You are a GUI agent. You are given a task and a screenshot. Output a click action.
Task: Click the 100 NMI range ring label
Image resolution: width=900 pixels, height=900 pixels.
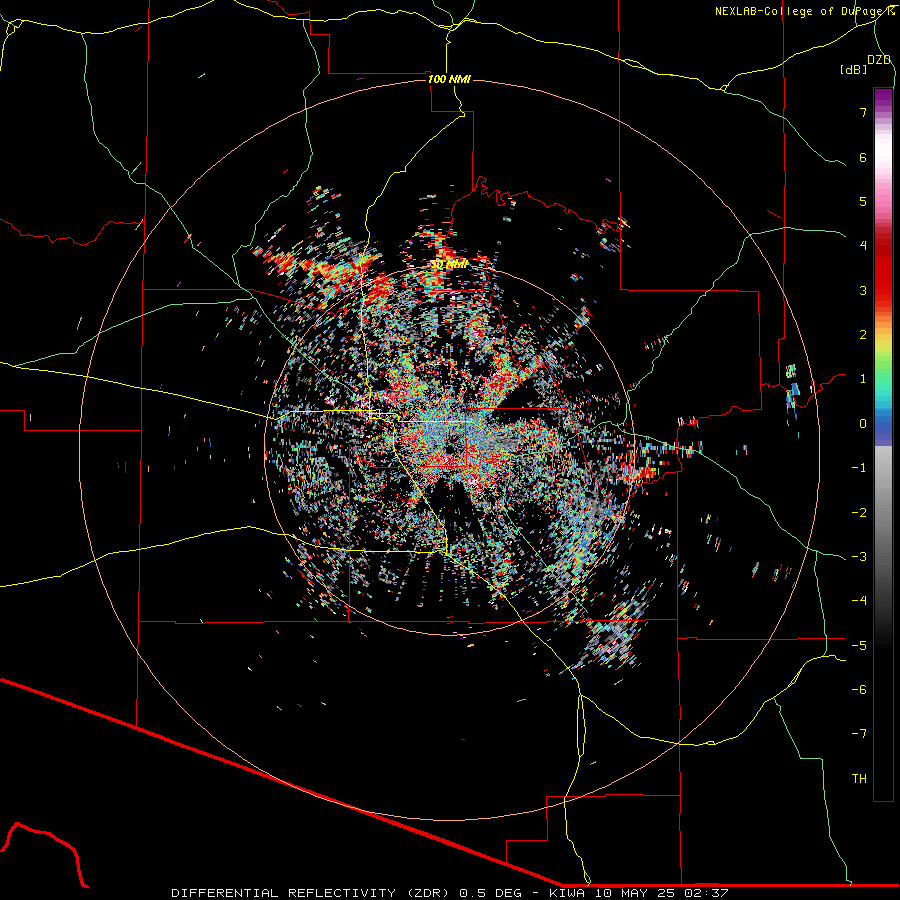click(x=449, y=79)
